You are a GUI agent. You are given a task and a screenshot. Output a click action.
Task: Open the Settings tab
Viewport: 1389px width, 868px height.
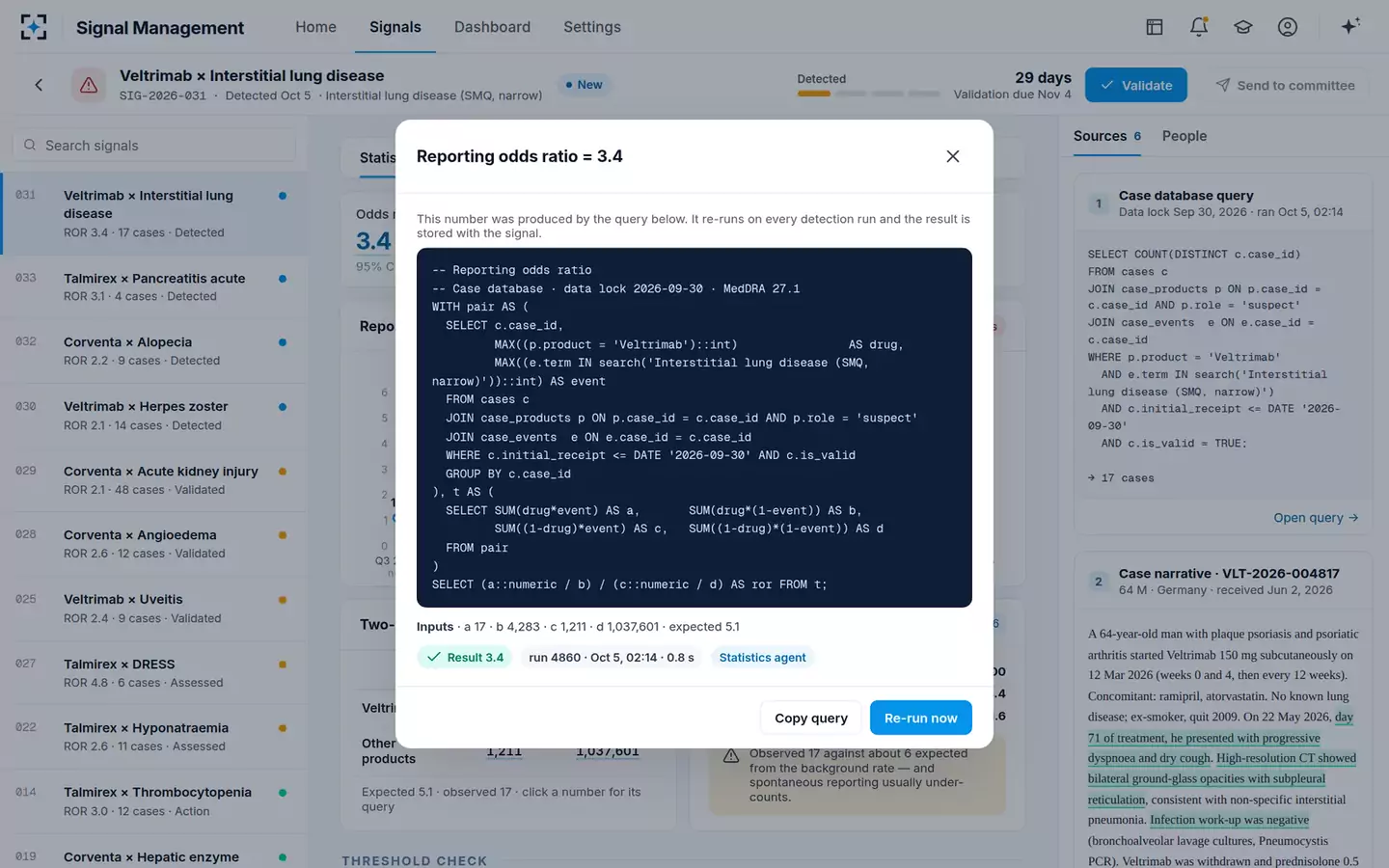tap(592, 27)
